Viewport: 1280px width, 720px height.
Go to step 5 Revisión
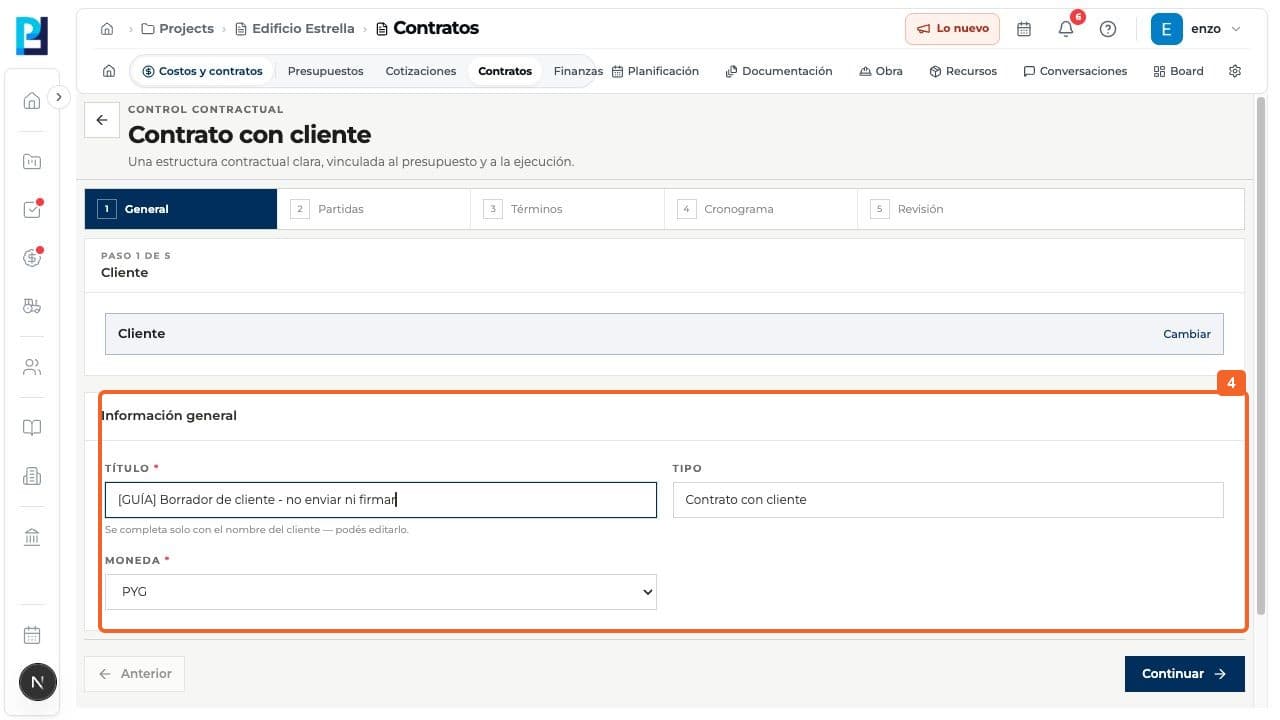[1051, 209]
